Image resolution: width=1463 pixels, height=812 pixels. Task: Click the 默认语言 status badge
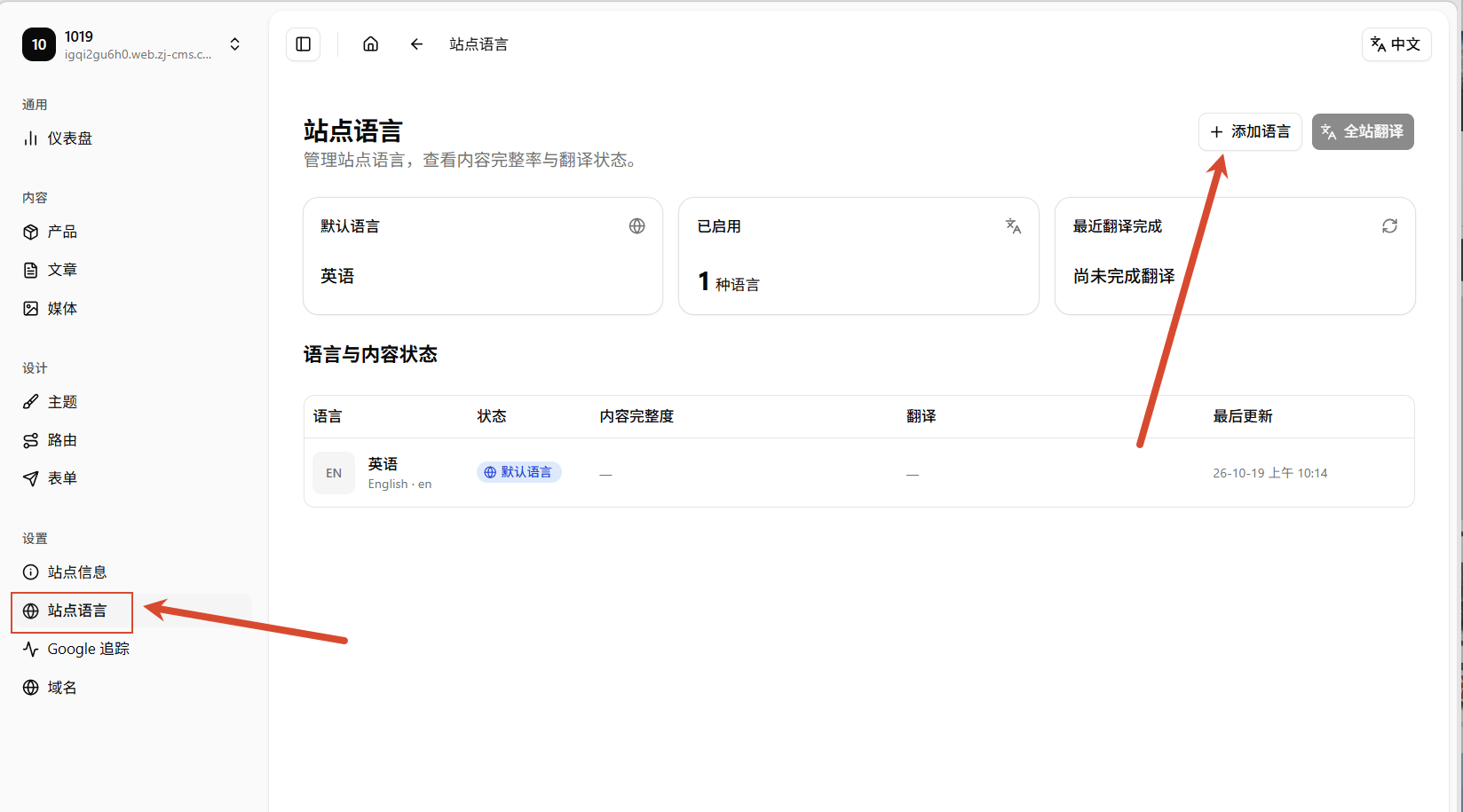(x=518, y=472)
